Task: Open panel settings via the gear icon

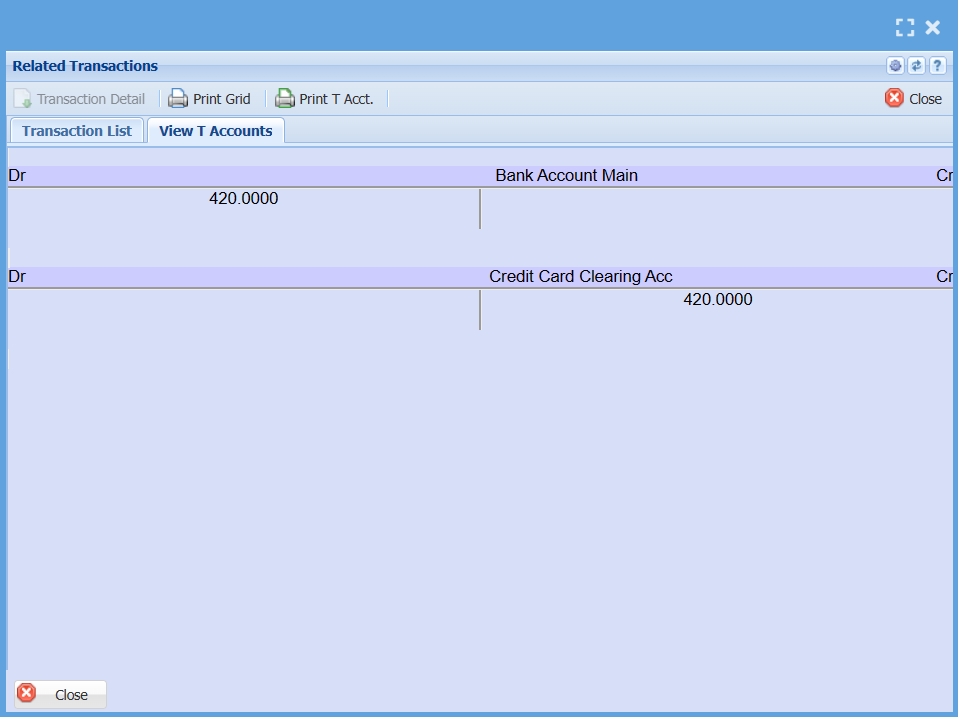Action: pyautogui.click(x=895, y=66)
